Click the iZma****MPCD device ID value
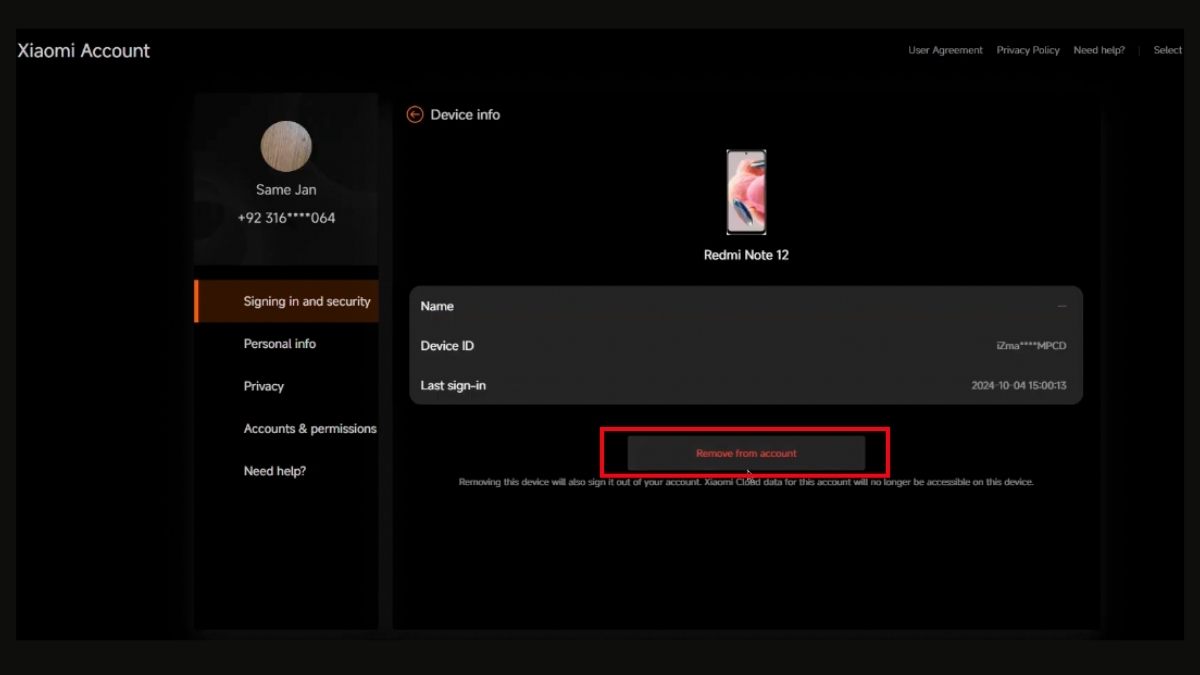The width and height of the screenshot is (1200, 675). pos(1031,346)
